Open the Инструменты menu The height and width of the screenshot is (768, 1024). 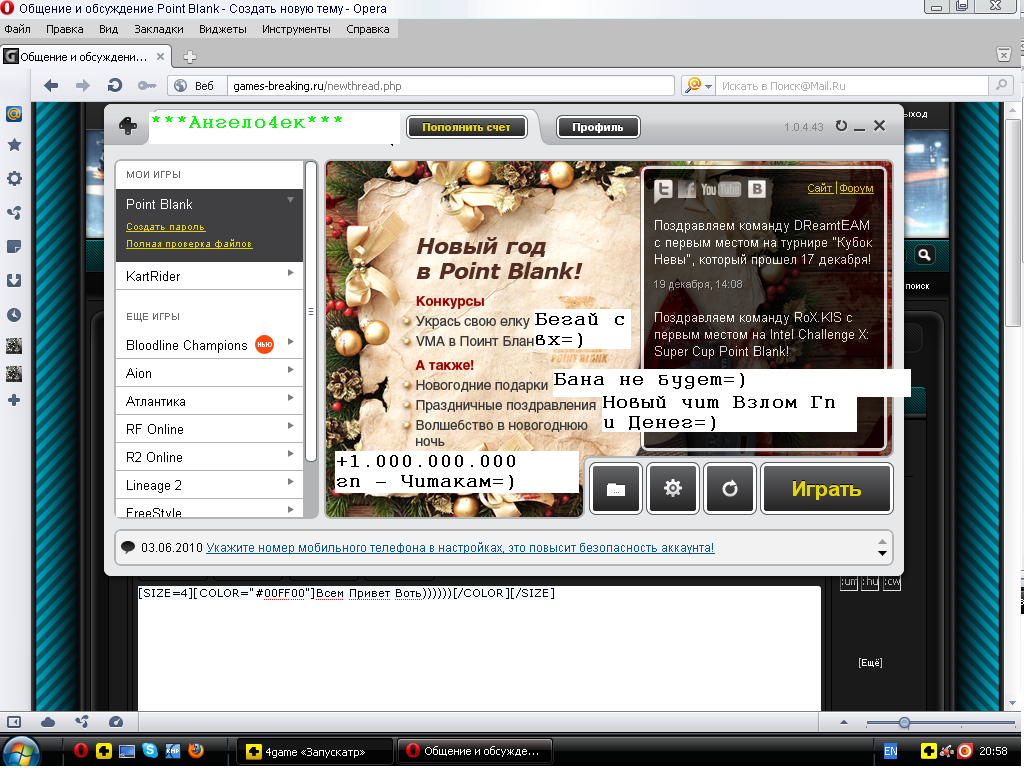pos(296,29)
